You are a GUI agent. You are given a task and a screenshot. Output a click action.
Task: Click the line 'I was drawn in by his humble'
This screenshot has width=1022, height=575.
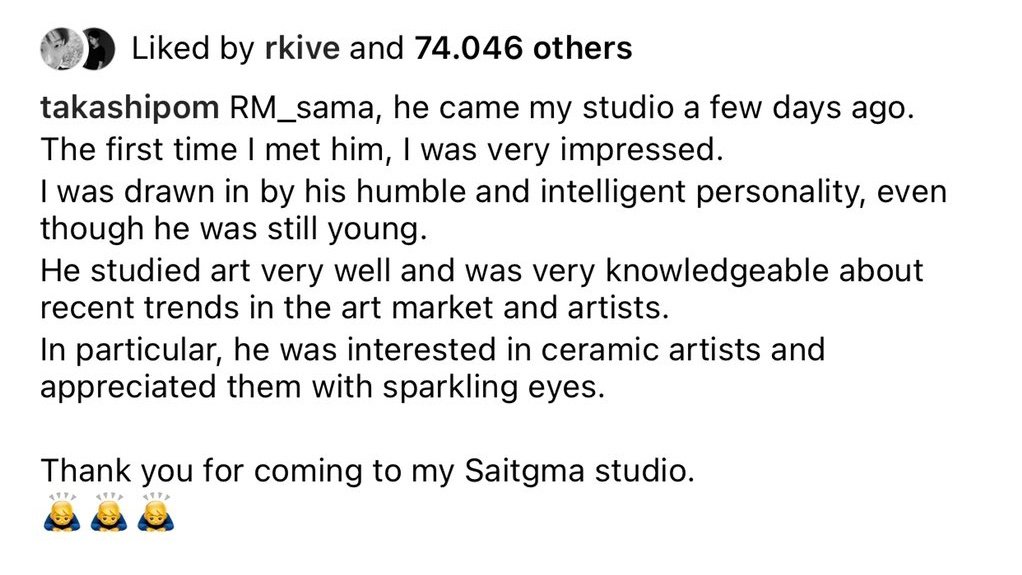pos(493,192)
